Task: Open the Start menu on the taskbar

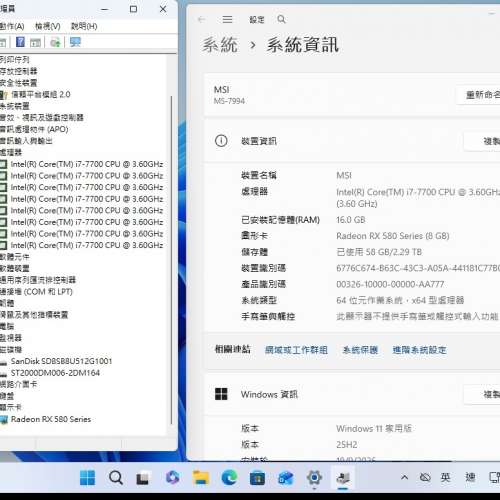Action: 88,478
